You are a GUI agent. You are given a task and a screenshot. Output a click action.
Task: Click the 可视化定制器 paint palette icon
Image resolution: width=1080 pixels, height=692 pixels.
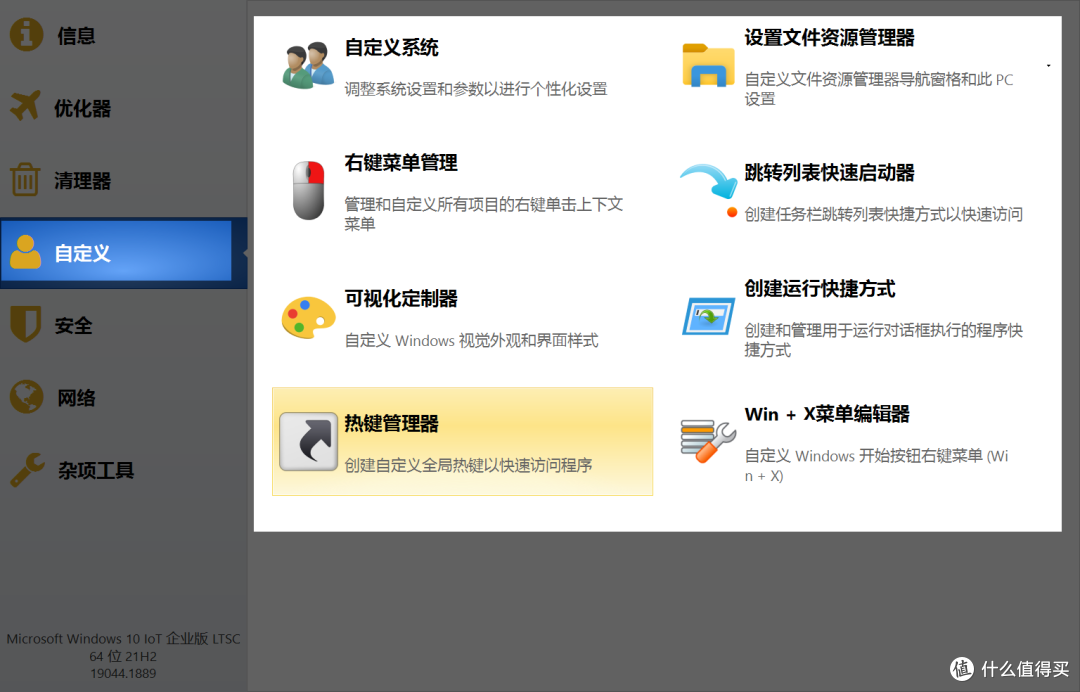click(x=308, y=317)
